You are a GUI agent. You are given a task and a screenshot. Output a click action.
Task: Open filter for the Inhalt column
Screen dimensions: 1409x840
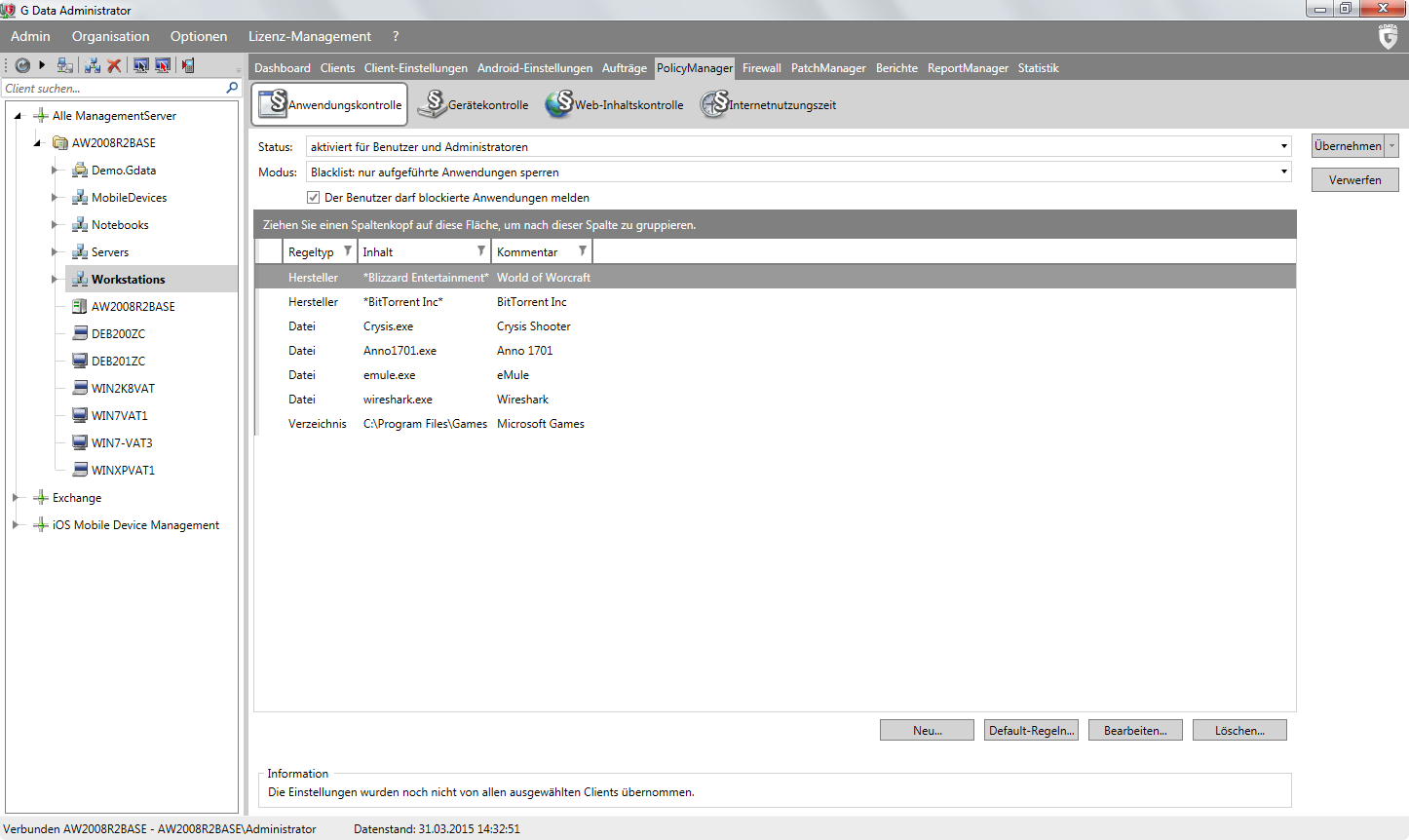coord(480,250)
